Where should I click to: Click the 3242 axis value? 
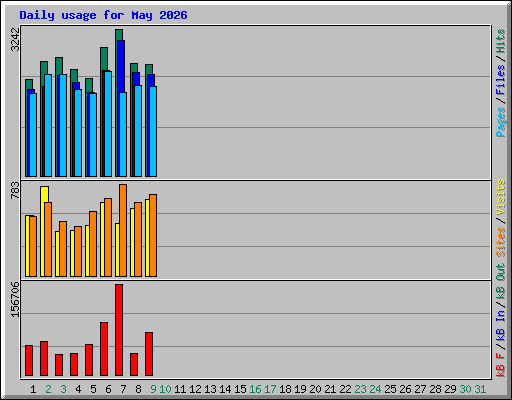15,39
